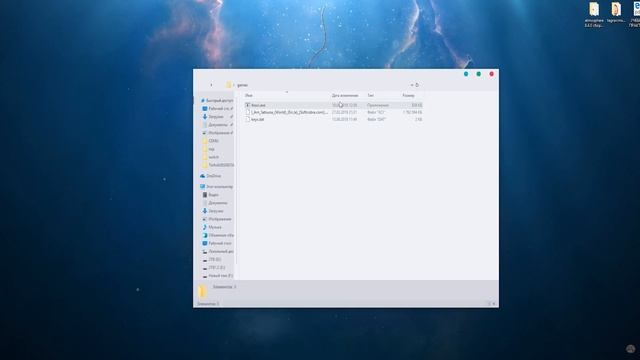Switch to details view using the status bar icon
This screenshot has height=360, width=640.
tap(489, 304)
